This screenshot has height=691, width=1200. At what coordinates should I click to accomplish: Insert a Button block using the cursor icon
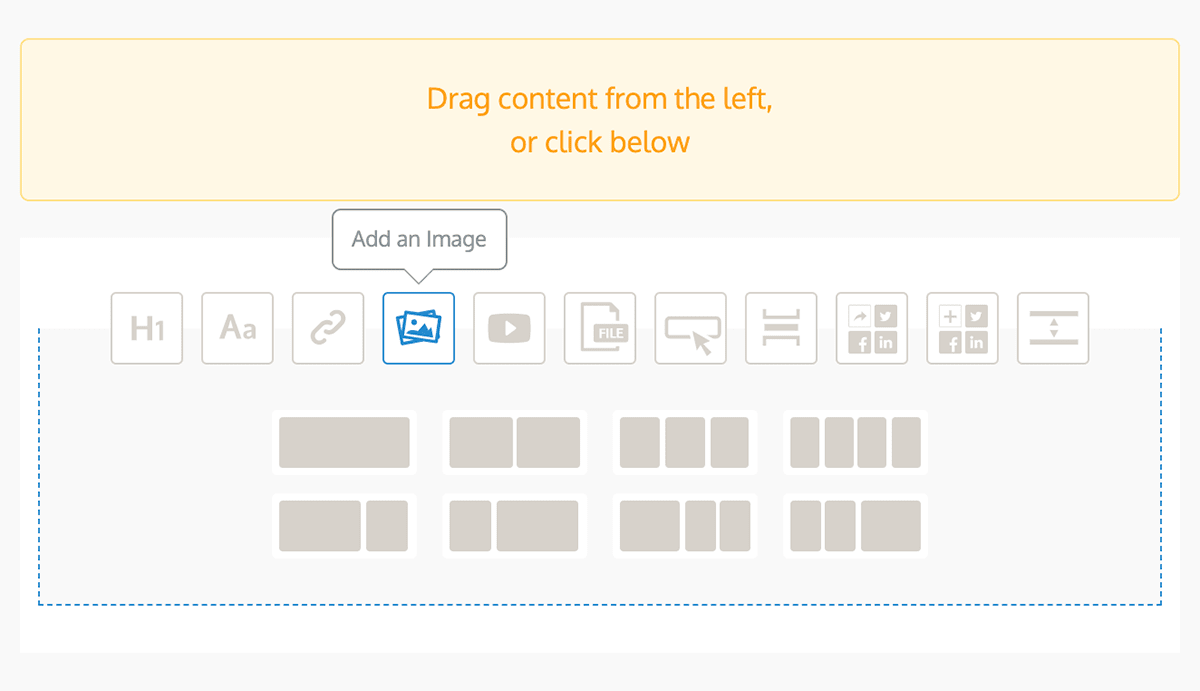pos(690,328)
